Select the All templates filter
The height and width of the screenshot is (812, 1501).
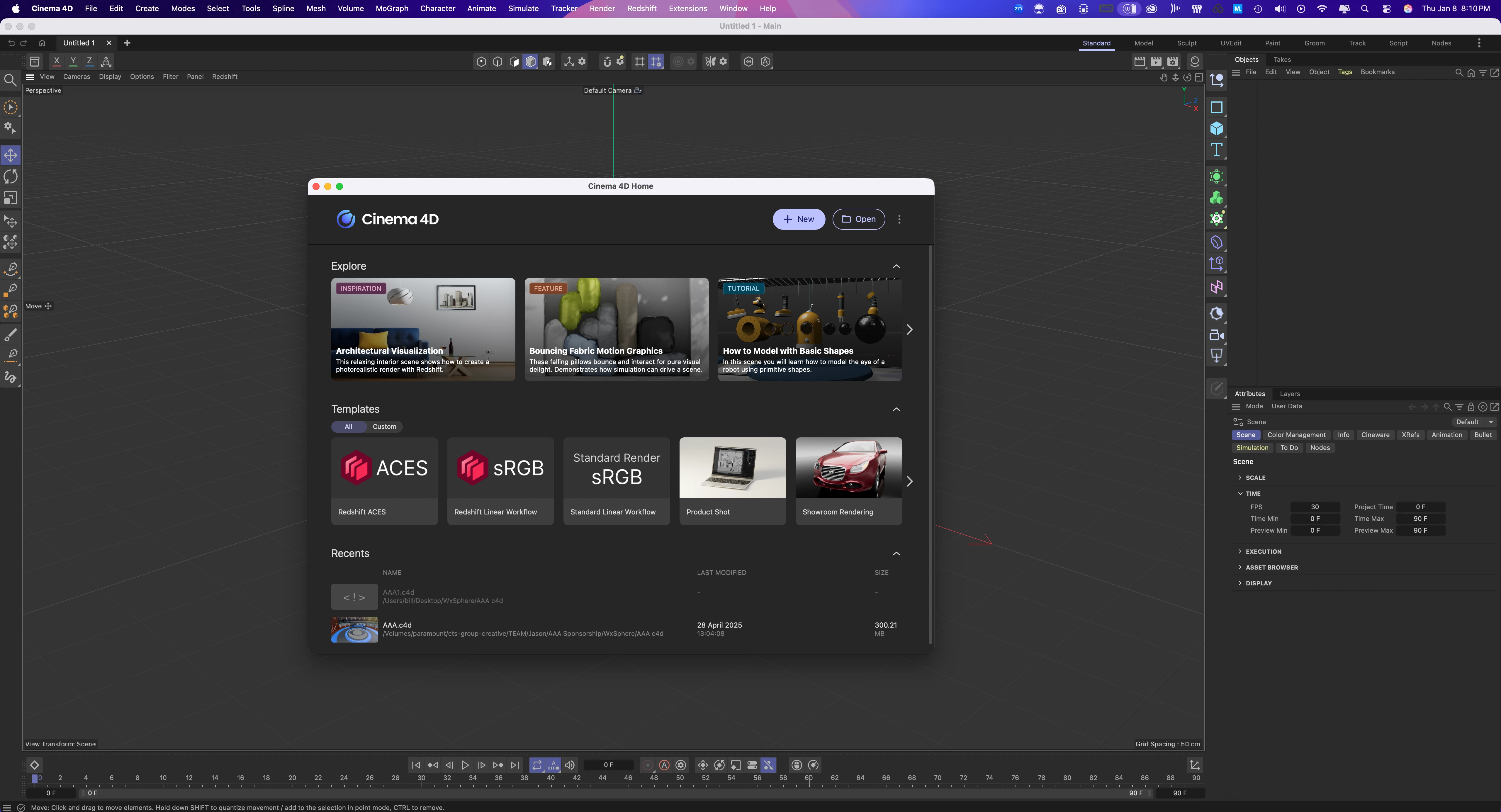(349, 427)
